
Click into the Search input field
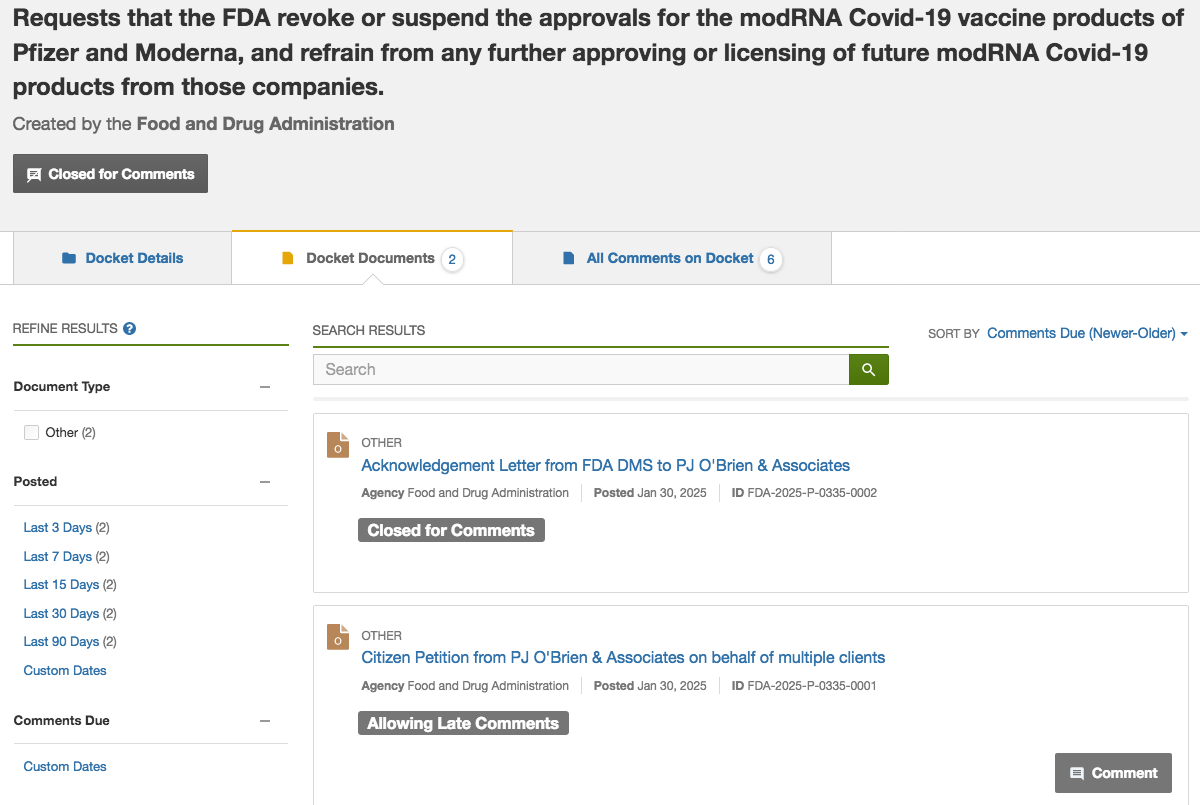pos(581,369)
